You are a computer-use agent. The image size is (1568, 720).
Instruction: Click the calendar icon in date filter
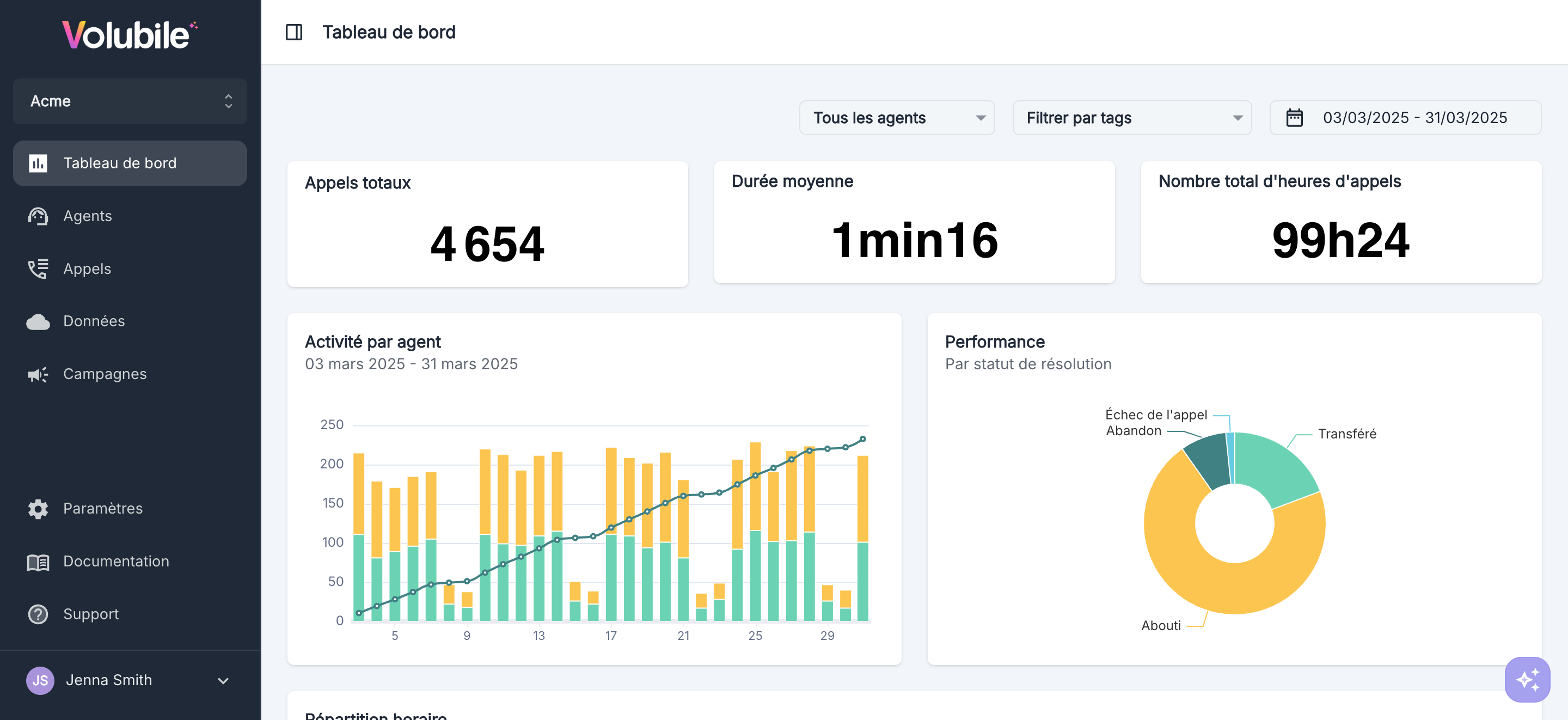pos(1294,118)
